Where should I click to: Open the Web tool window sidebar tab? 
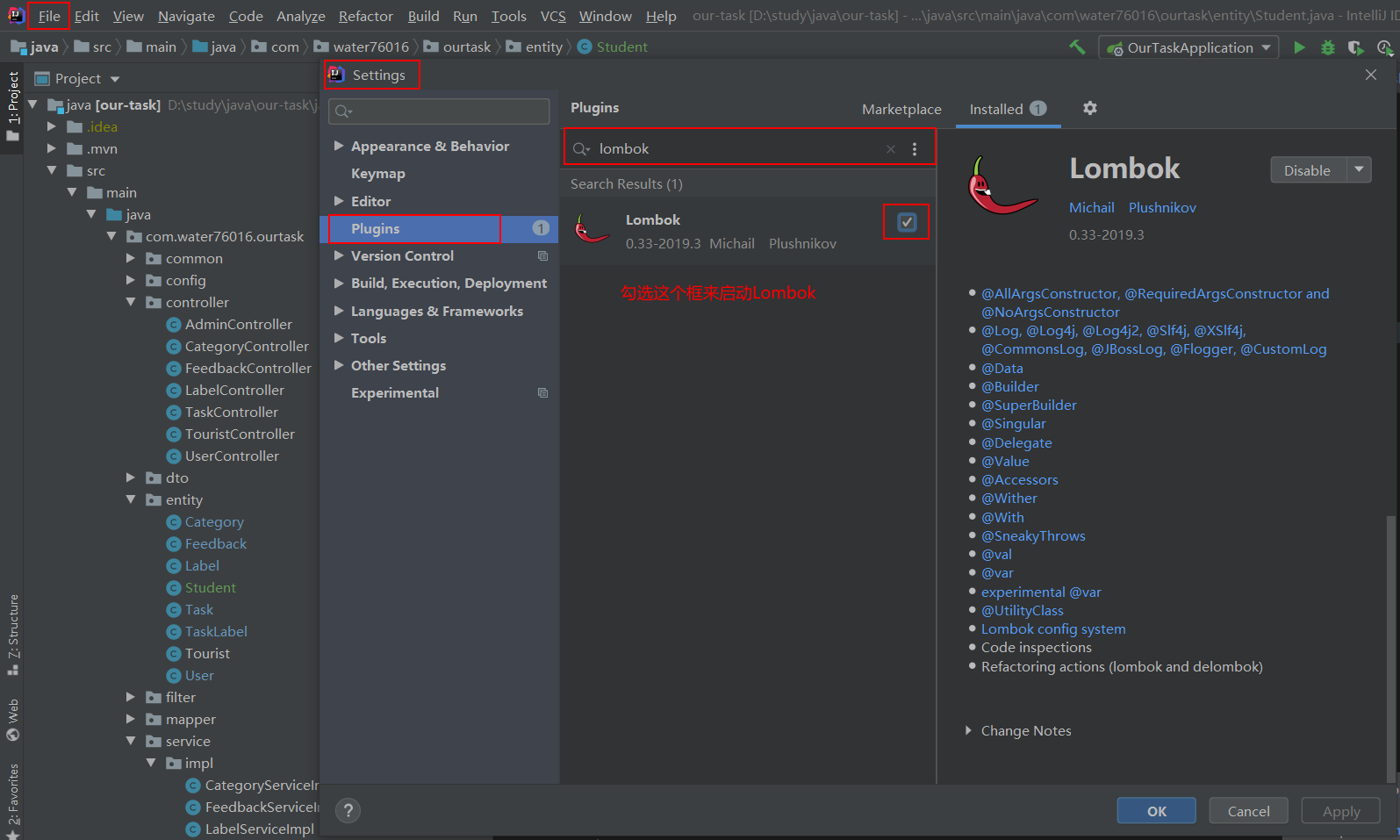pyautogui.click(x=12, y=720)
